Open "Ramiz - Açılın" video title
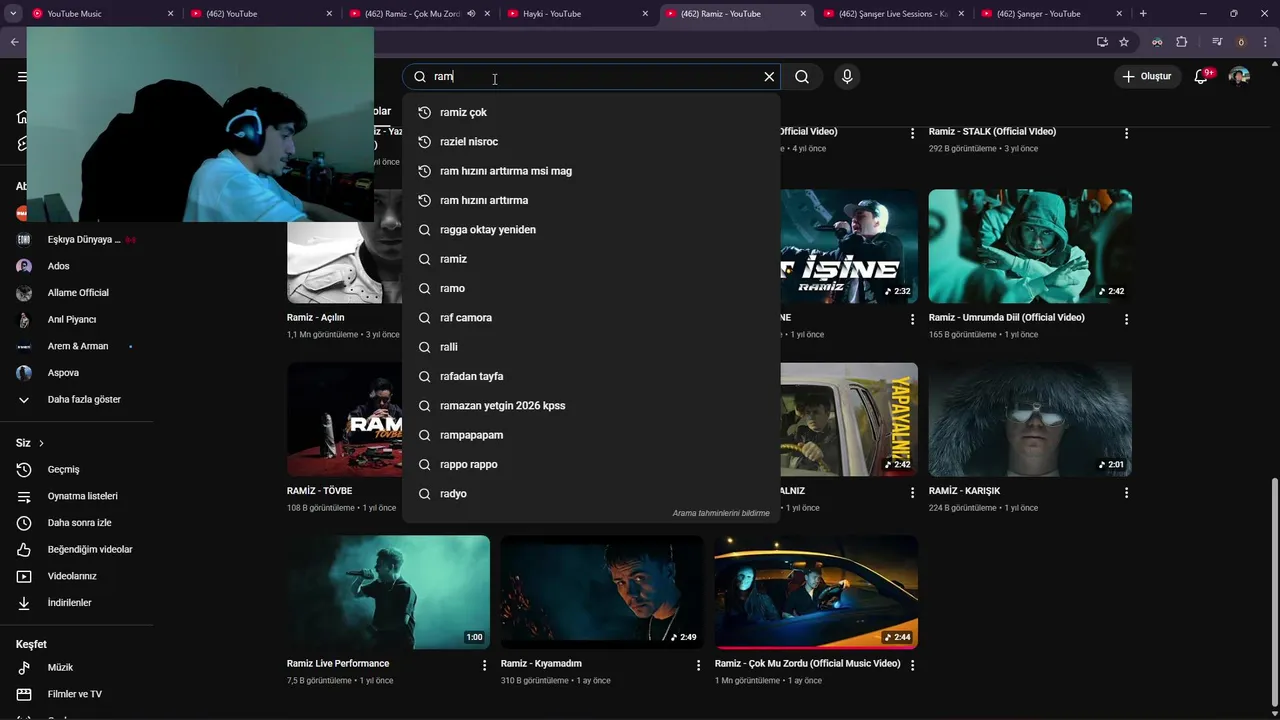 coord(315,318)
